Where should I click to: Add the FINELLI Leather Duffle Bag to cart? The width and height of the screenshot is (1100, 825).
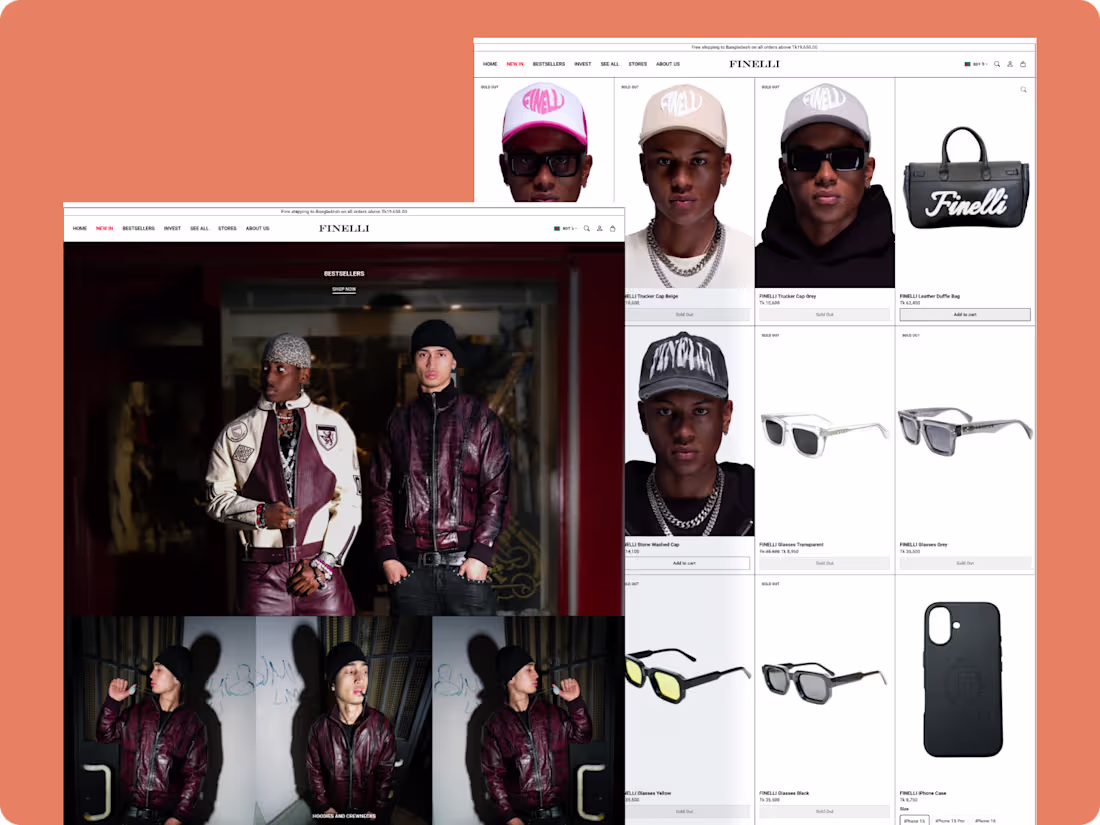[965, 313]
